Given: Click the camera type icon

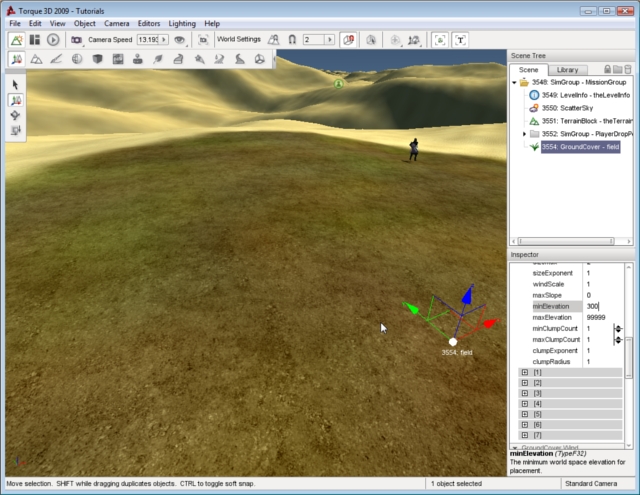Looking at the screenshot, I should (x=76, y=40).
